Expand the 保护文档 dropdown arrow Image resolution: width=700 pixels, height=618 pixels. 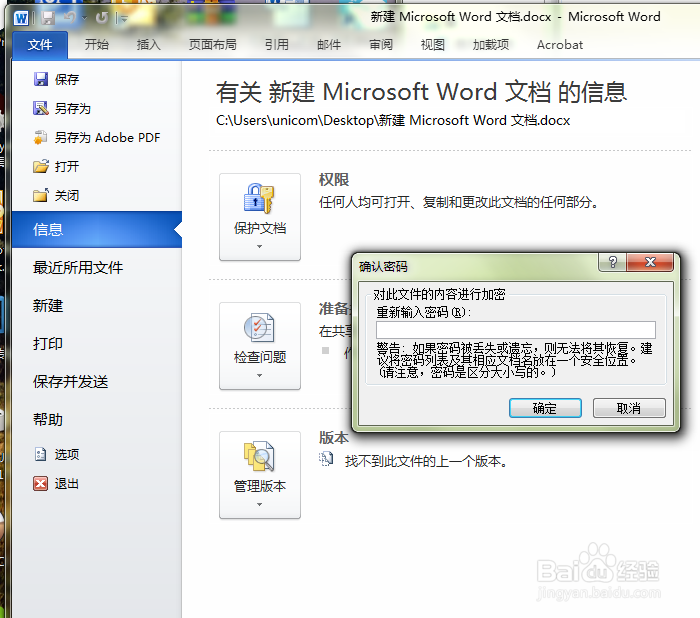[259, 246]
